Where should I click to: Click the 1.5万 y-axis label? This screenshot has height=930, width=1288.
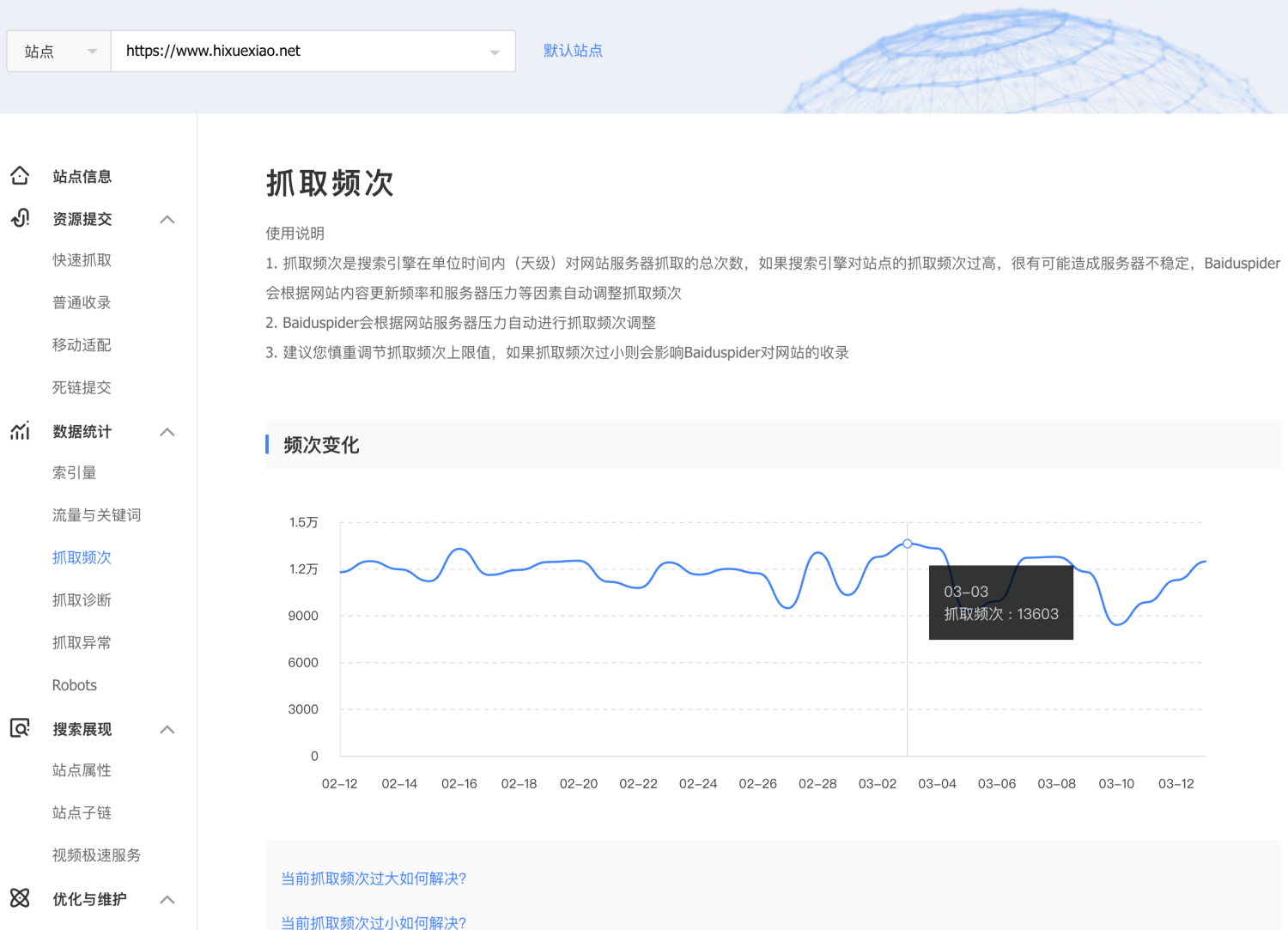coord(303,522)
